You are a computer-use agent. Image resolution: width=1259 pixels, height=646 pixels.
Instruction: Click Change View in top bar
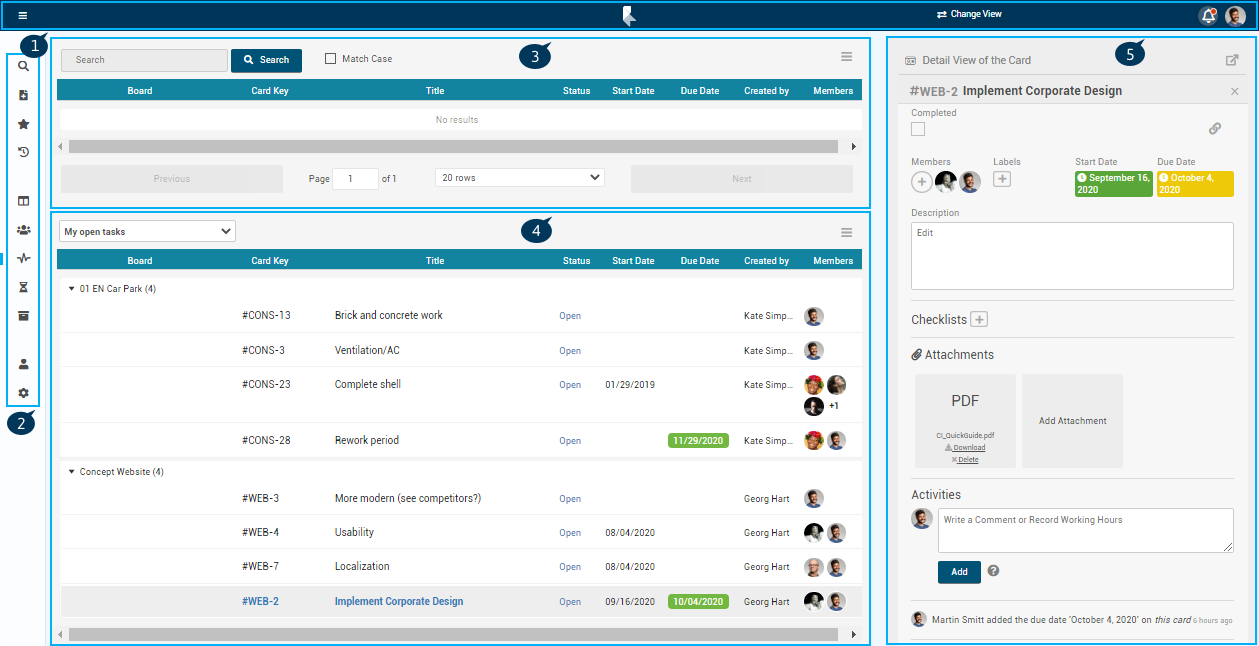pos(969,15)
